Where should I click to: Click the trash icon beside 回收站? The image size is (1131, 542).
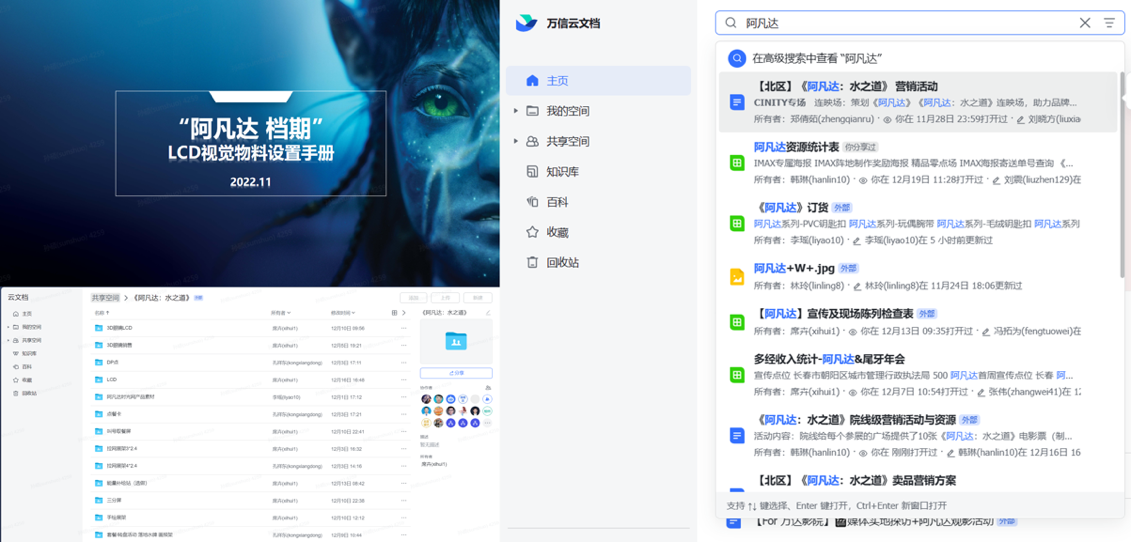(532, 263)
